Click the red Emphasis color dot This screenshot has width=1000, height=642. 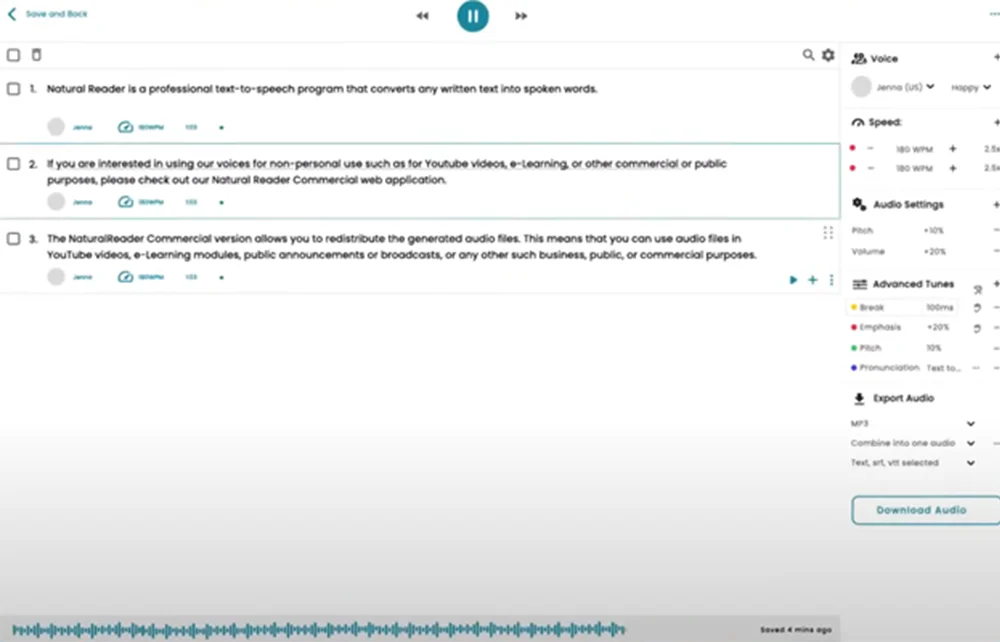(x=854, y=328)
